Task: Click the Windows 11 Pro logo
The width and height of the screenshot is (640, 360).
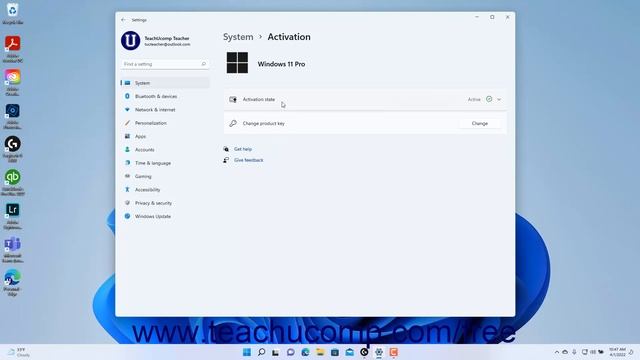Action: 237,63
